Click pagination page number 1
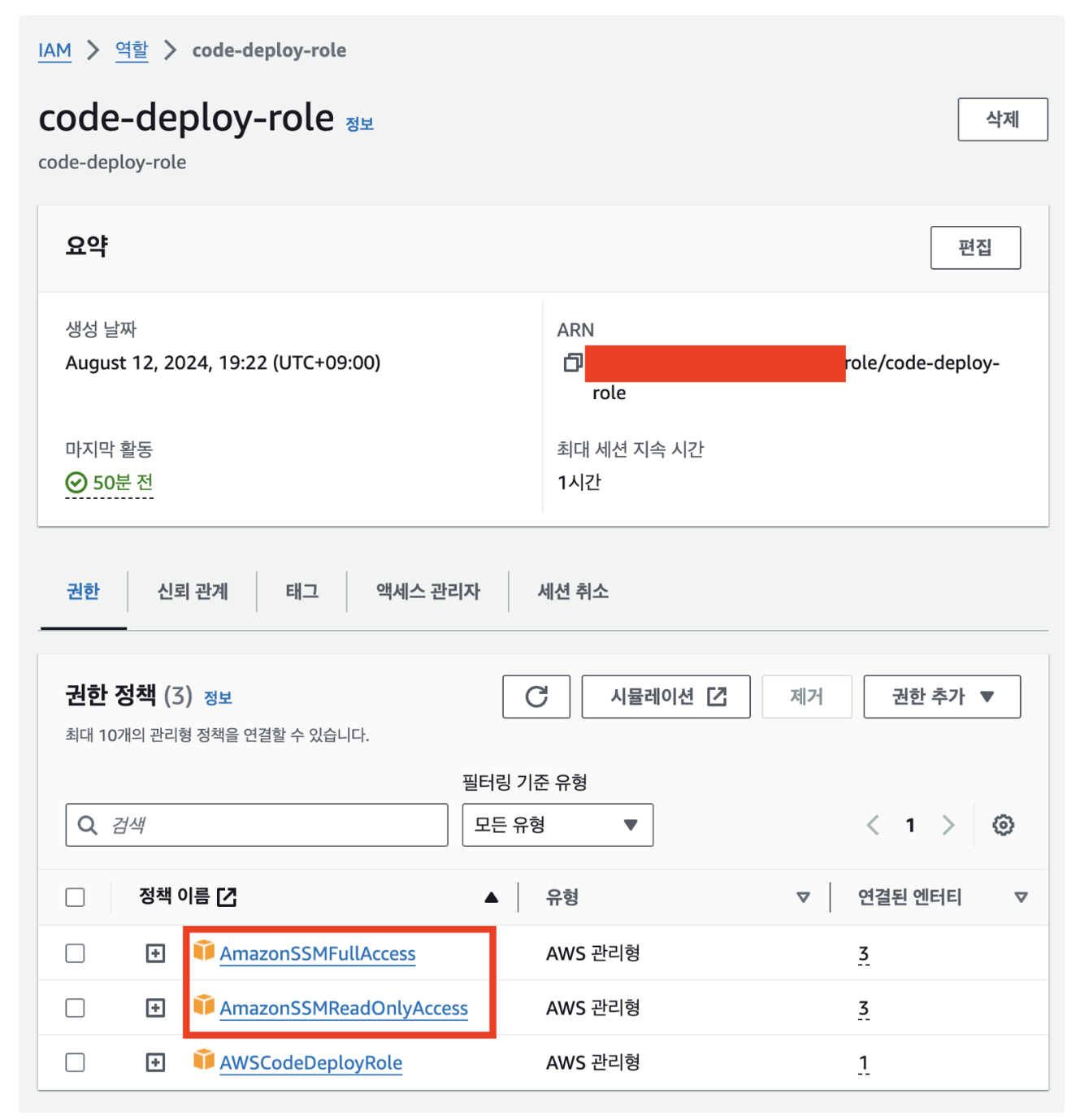The height and width of the screenshot is (1120, 1076). [x=910, y=825]
